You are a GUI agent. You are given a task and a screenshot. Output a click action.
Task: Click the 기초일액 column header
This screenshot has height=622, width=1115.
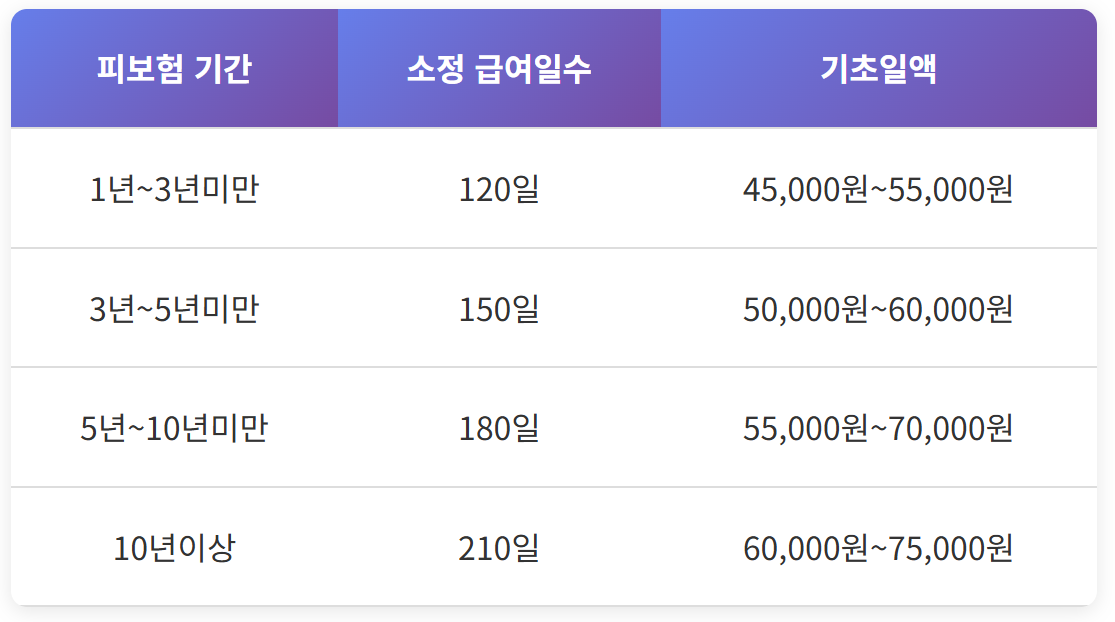point(879,68)
